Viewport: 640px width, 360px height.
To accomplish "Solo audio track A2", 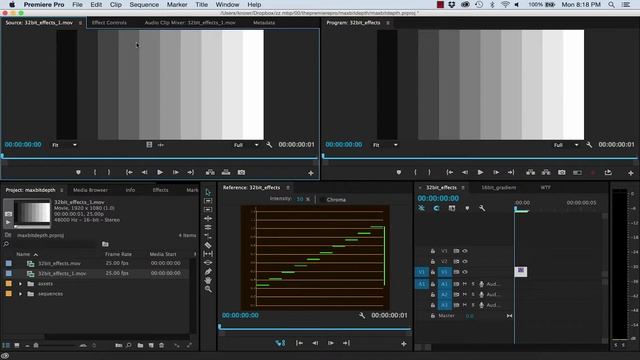I will pos(473,294).
